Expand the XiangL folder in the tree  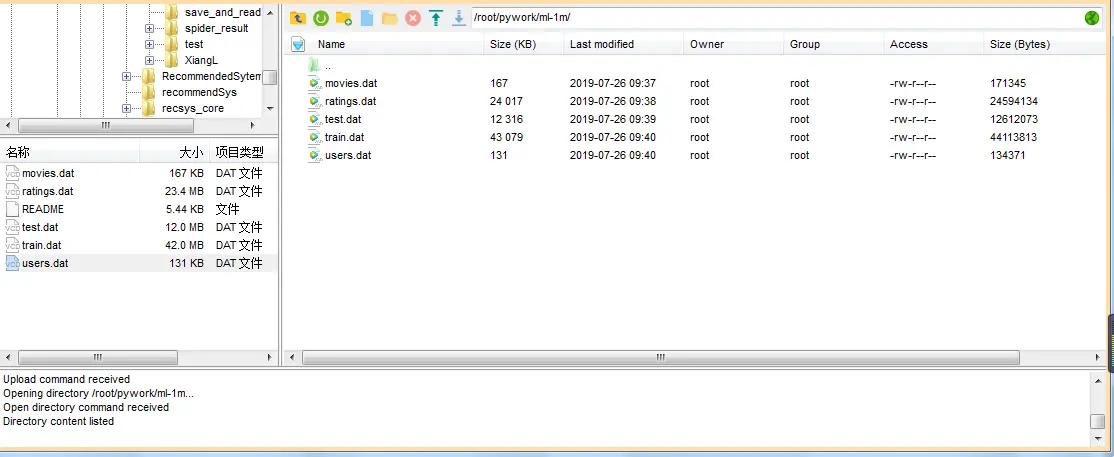149,61
